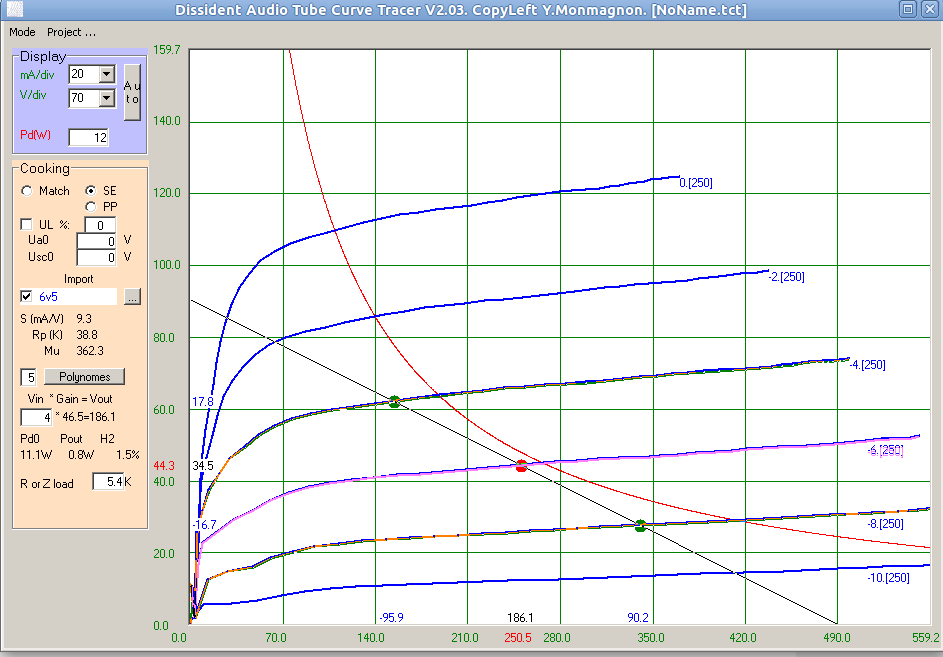Click the -4.[250] curve label
The width and height of the screenshot is (943, 657).
point(867,365)
